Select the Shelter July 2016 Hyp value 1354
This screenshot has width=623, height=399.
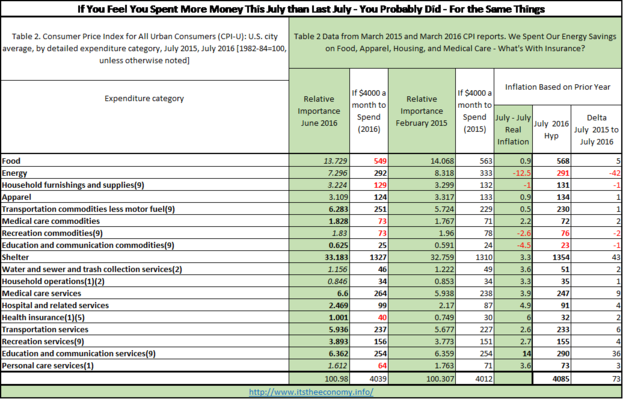[561, 257]
